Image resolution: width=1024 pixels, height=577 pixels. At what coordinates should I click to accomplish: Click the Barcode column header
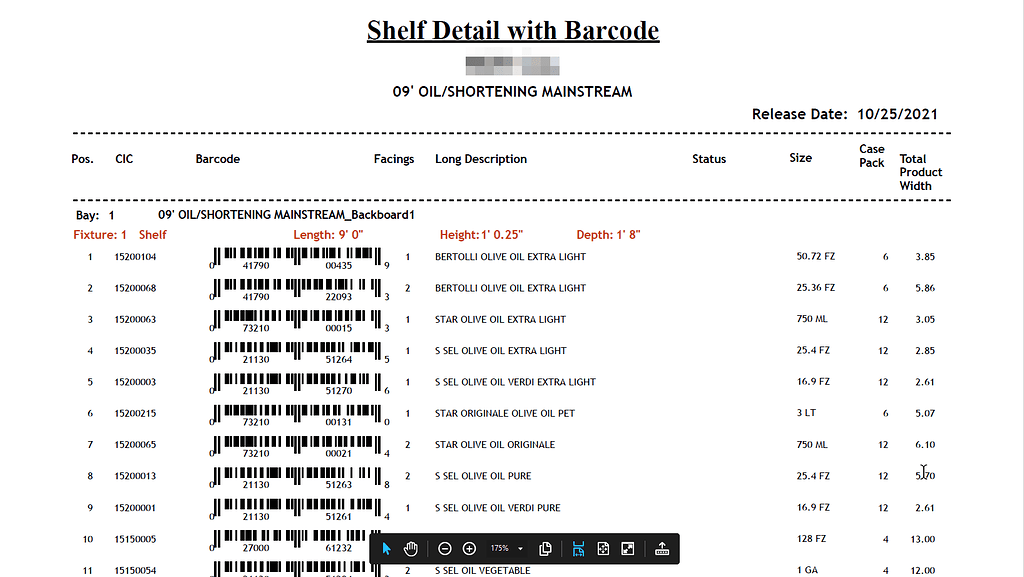point(217,159)
